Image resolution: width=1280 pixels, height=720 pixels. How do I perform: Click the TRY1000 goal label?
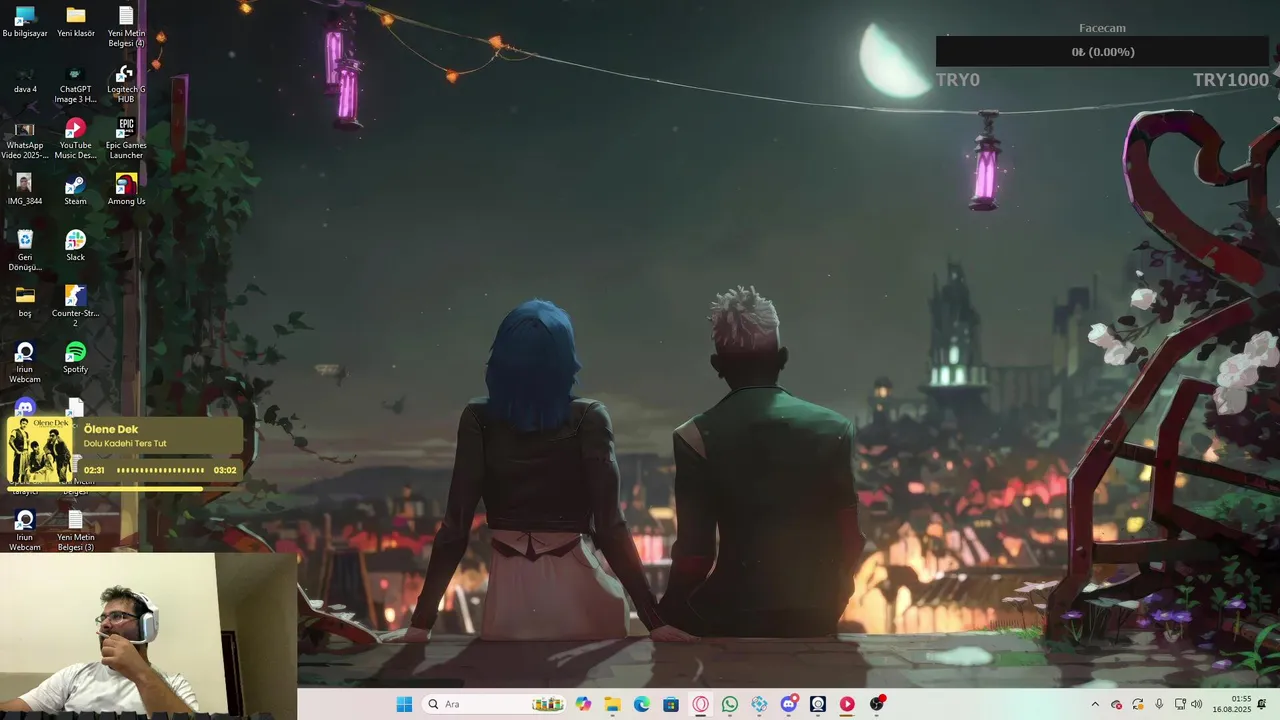tap(1230, 80)
